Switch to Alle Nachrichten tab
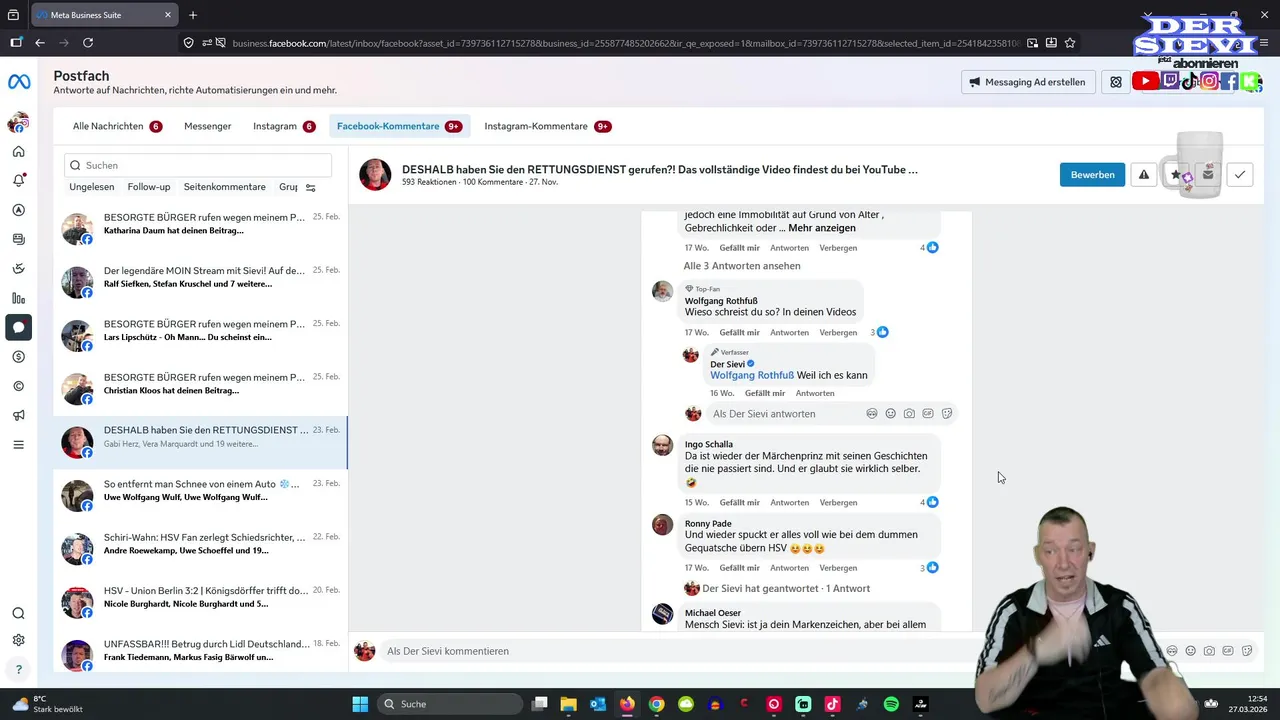The width and height of the screenshot is (1280, 720). (117, 126)
